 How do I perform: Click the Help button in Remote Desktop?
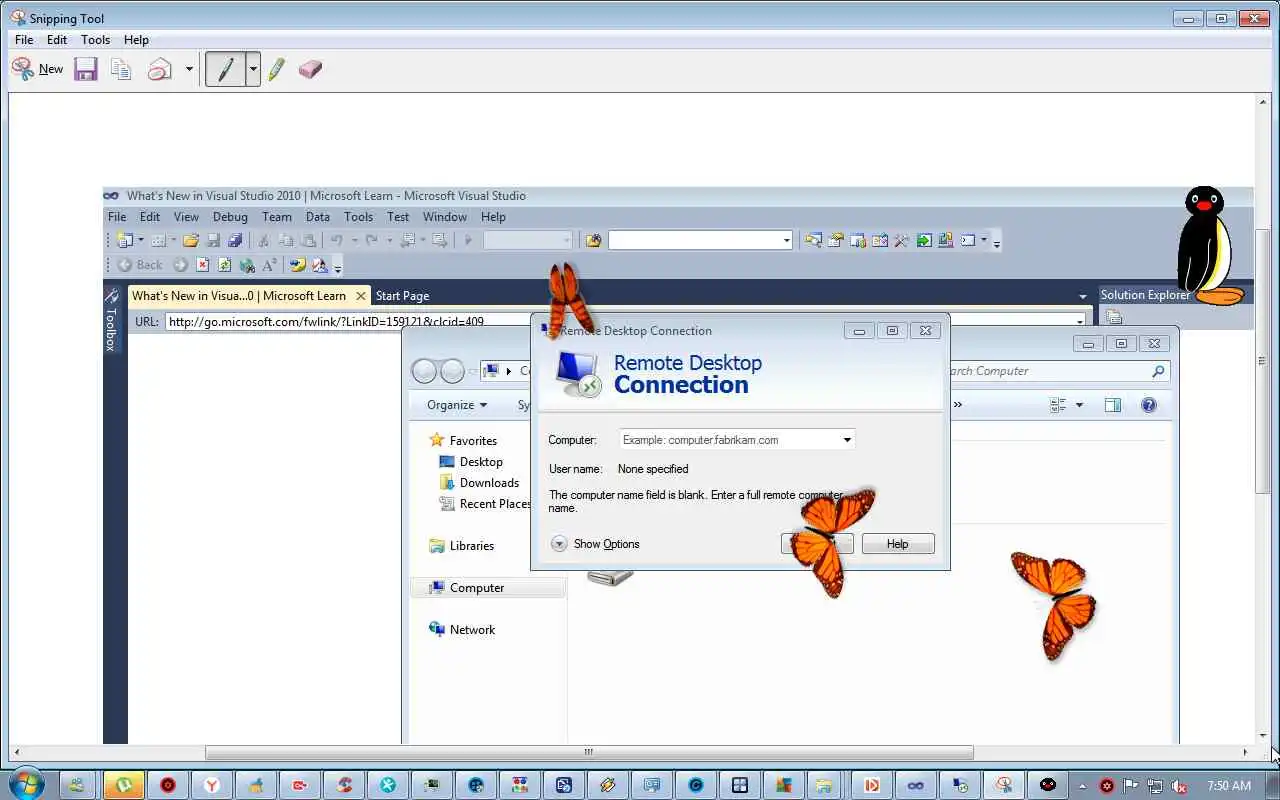click(898, 544)
